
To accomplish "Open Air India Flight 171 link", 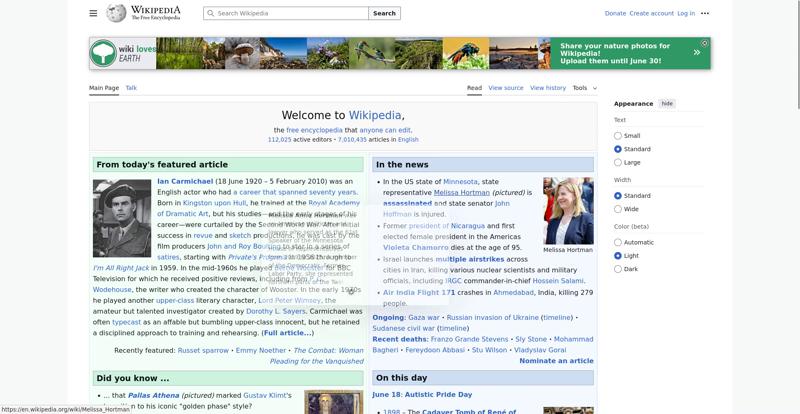I will click(x=418, y=293).
